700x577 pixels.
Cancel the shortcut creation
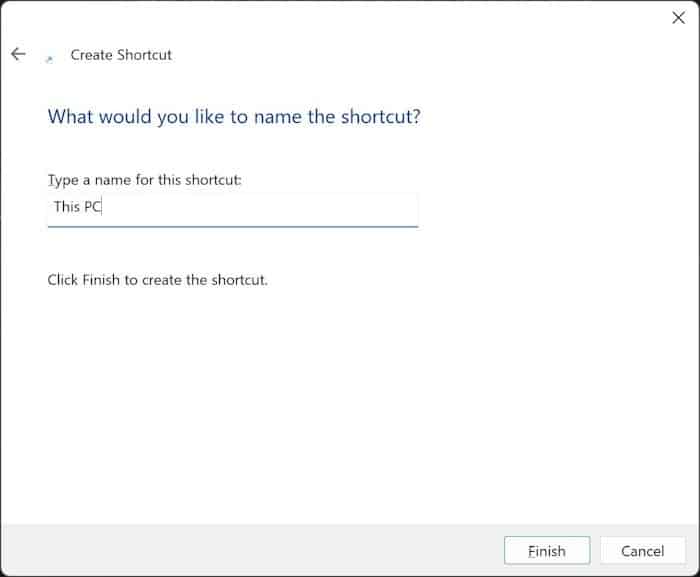[642, 551]
